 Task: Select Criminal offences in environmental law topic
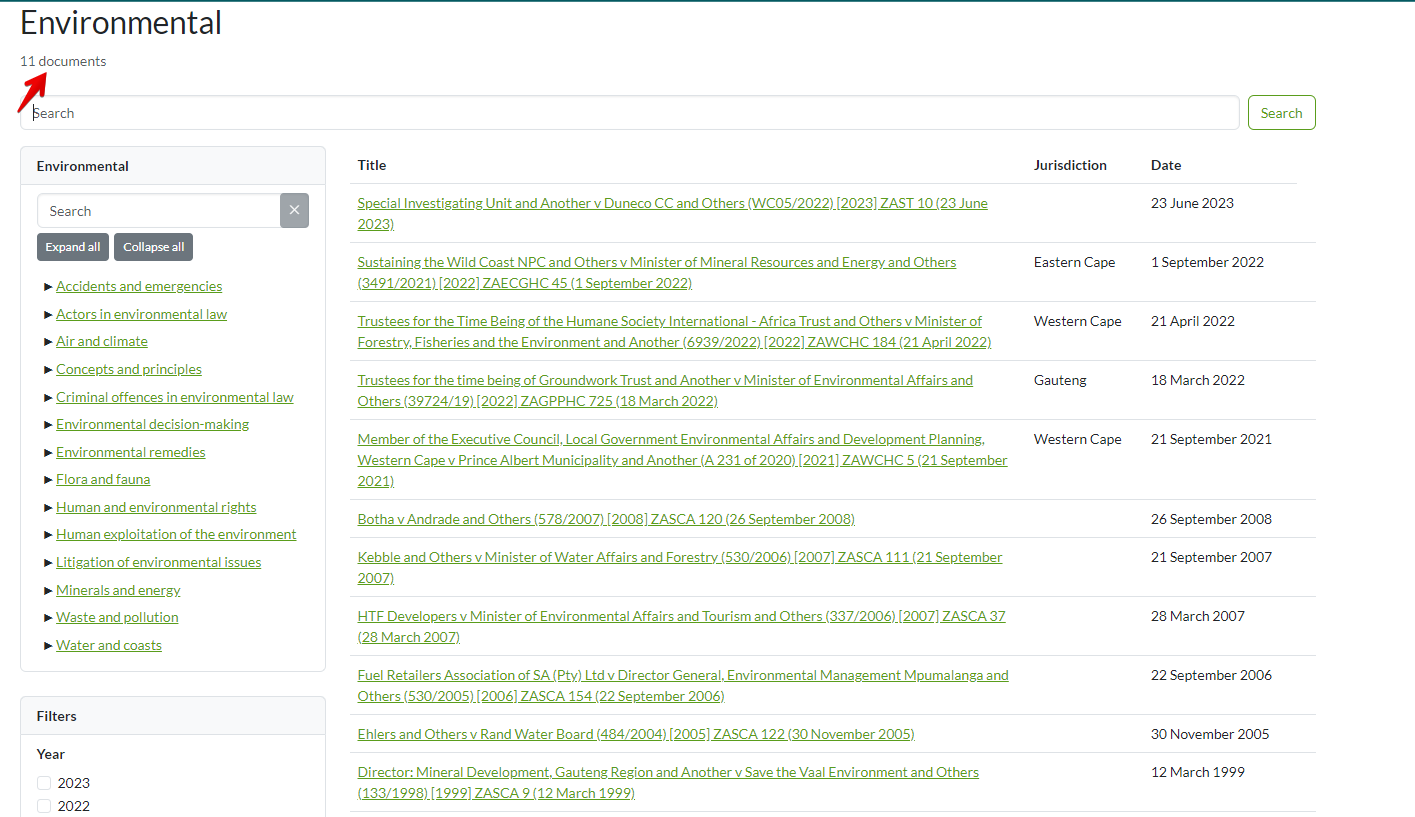[174, 397]
